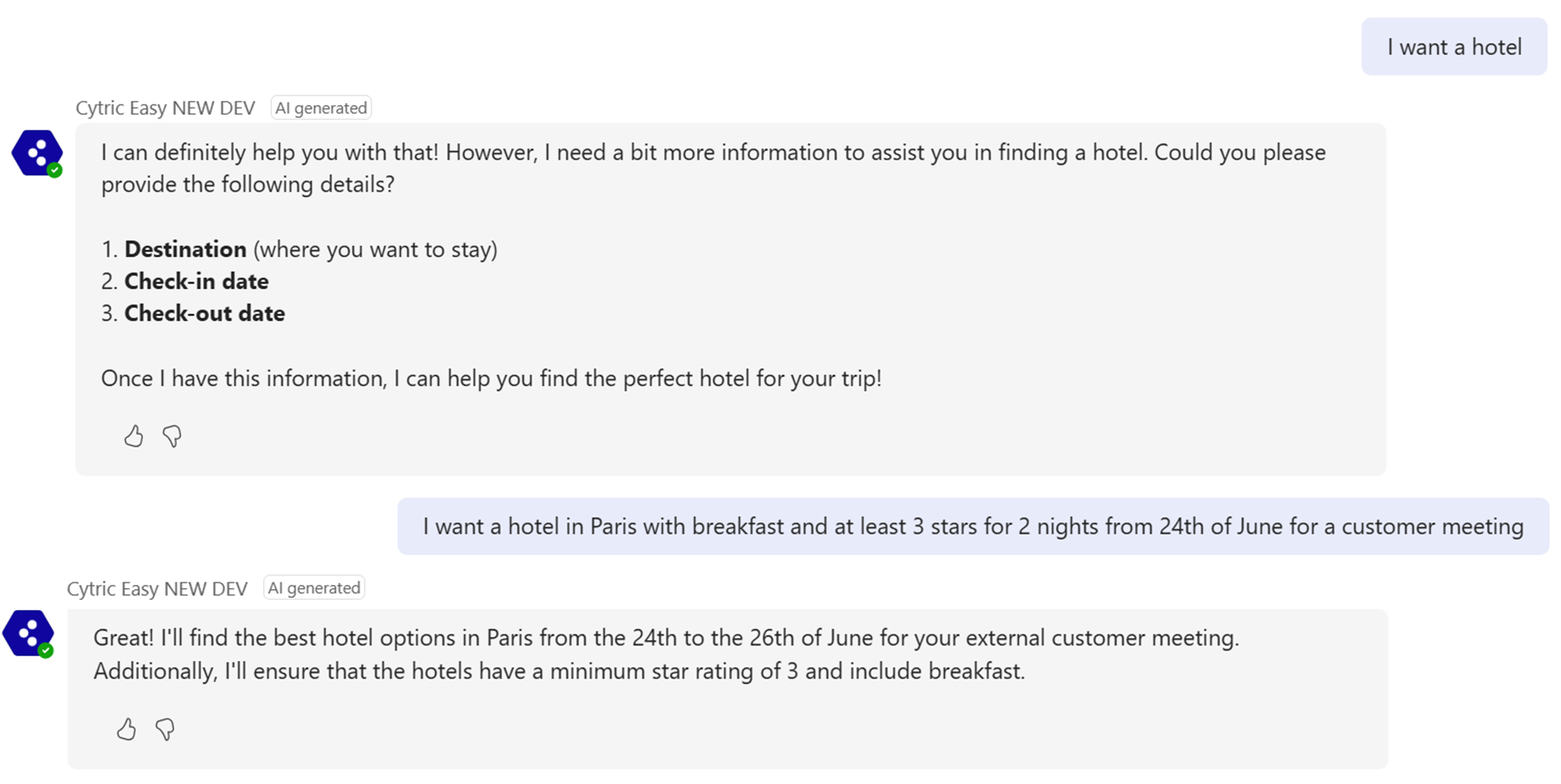Click "AI generated" label above Paris reply
Screen dimensions: 1561x784
(314, 588)
